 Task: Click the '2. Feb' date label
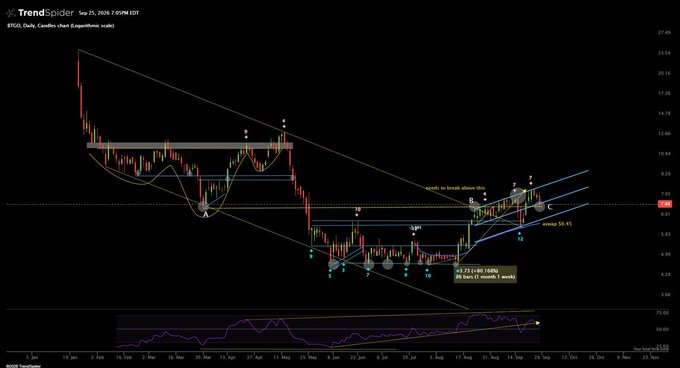click(97, 358)
